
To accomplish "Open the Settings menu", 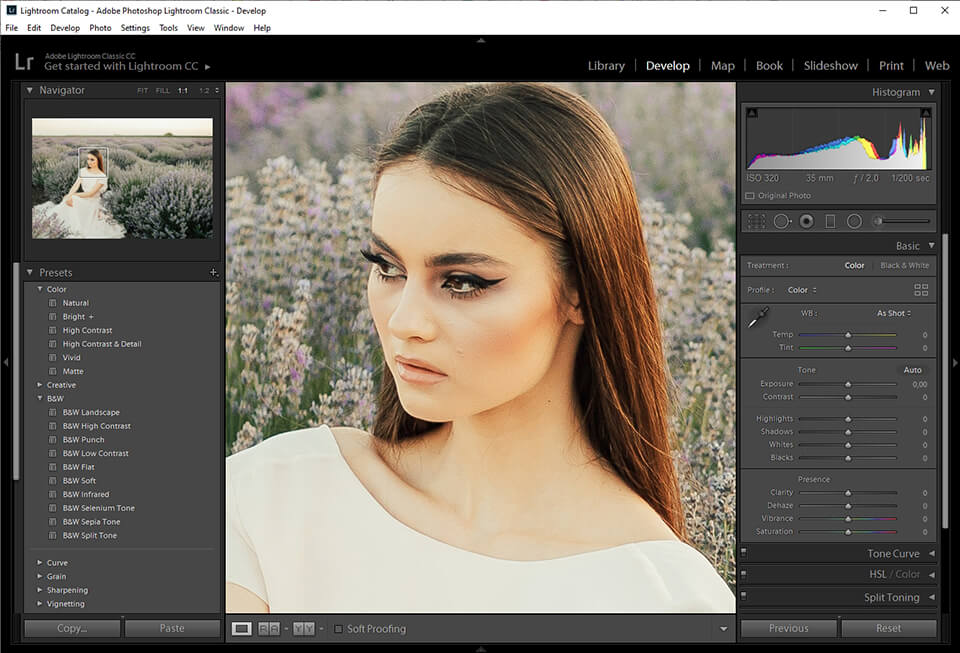I will [135, 28].
